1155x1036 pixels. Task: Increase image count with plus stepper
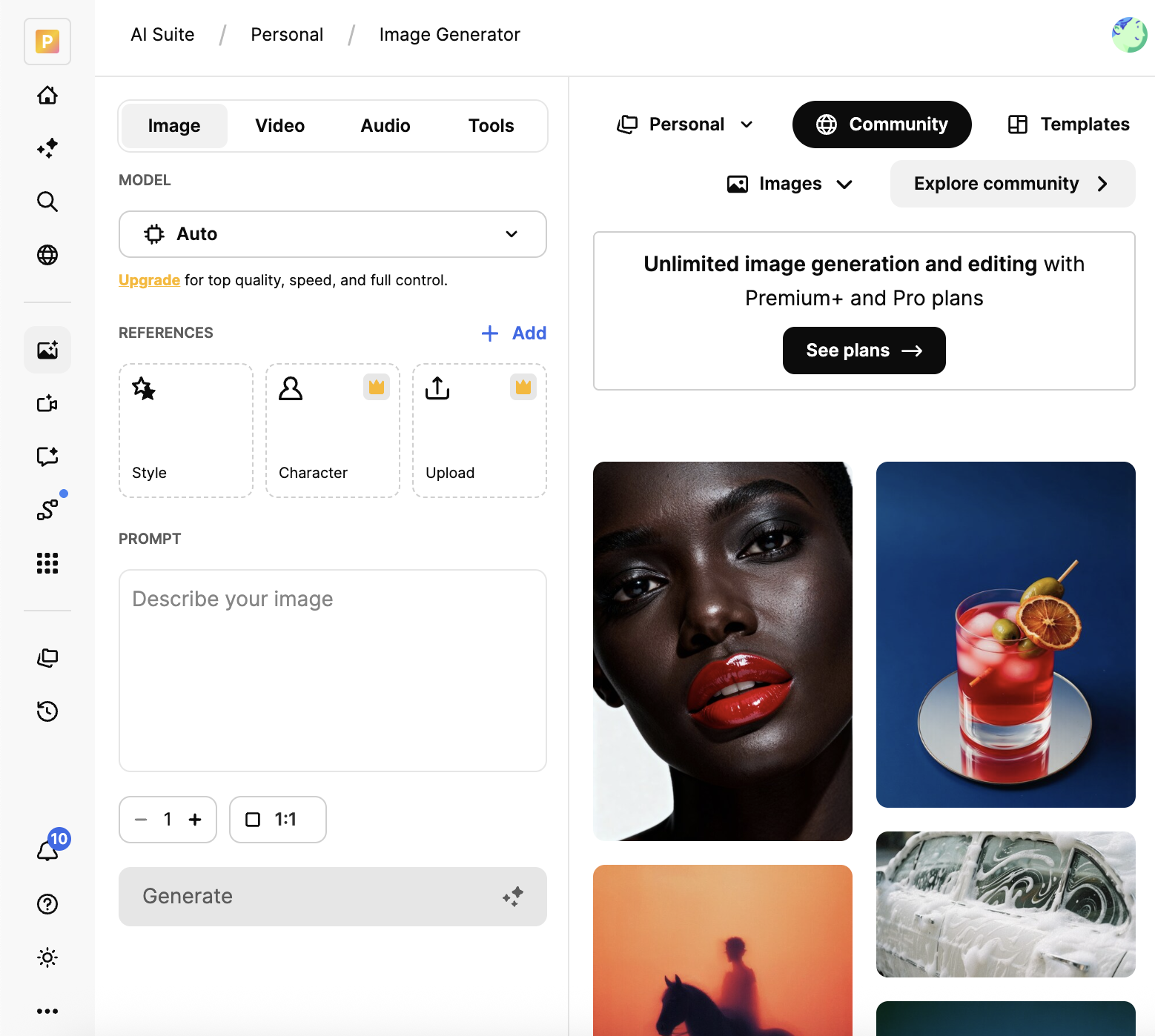[x=195, y=820]
